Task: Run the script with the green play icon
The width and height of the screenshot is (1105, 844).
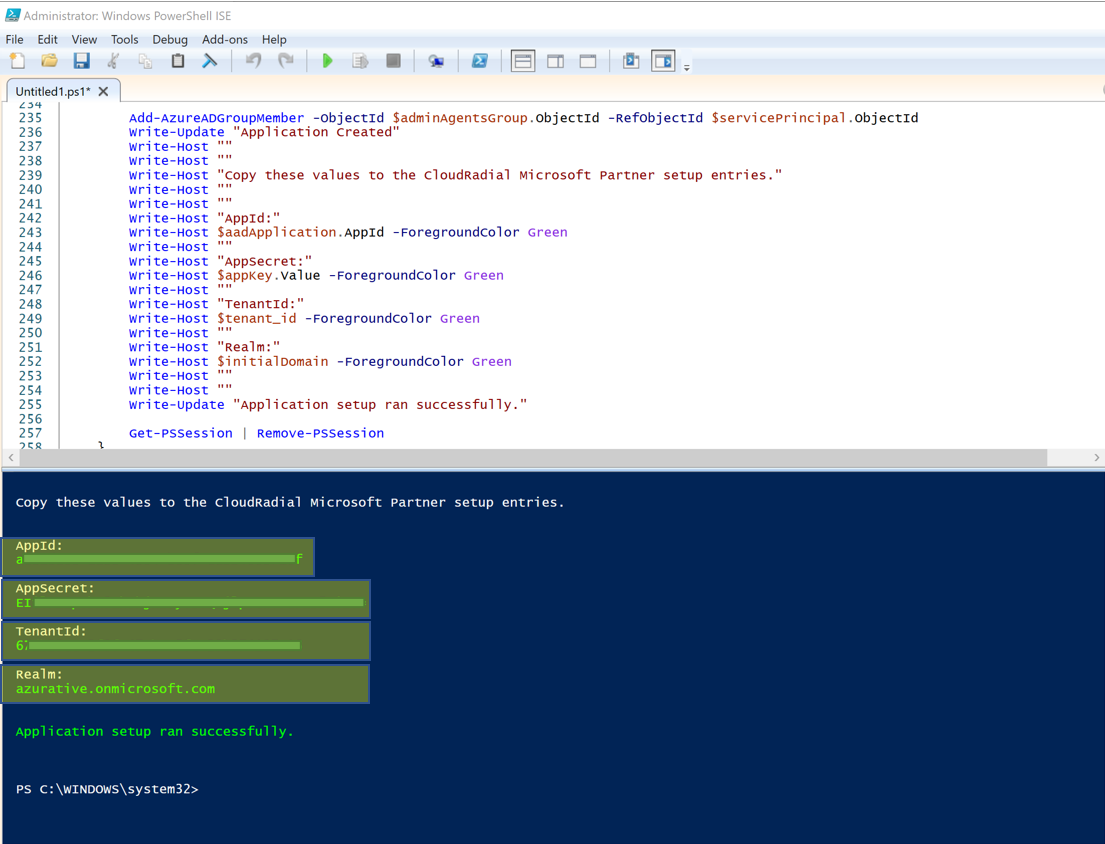Action: tap(327, 61)
